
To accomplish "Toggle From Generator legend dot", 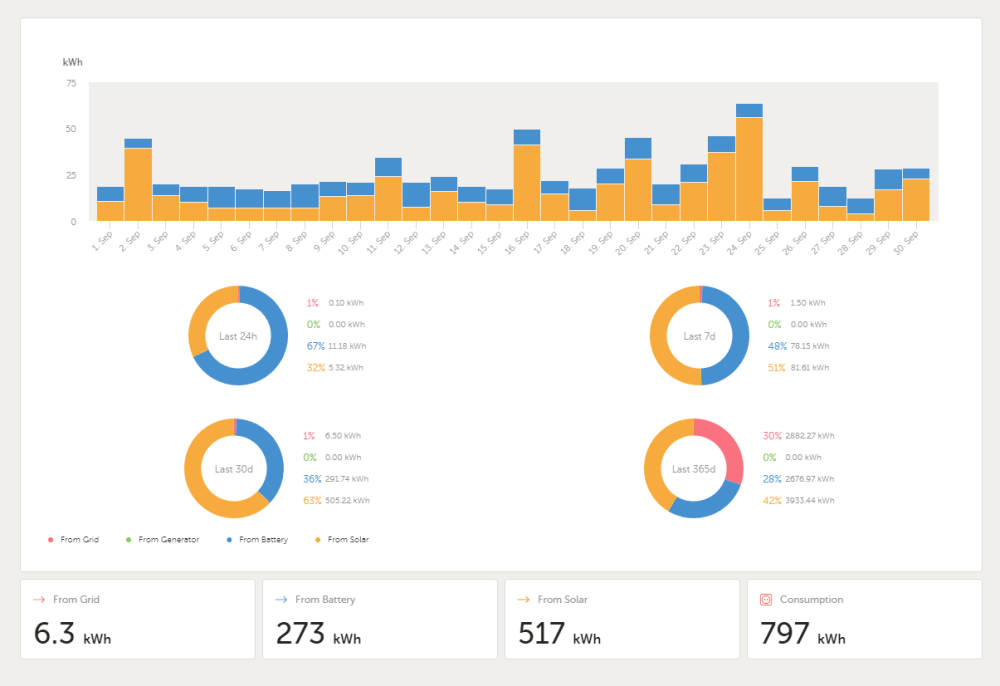I will pos(128,539).
